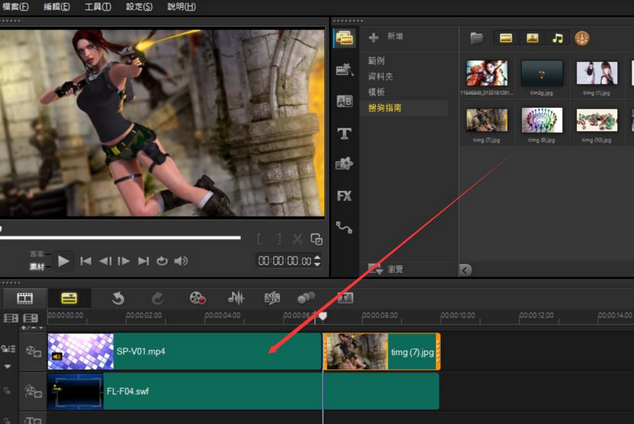Open the Transition (AB) library panel

[x=344, y=101]
